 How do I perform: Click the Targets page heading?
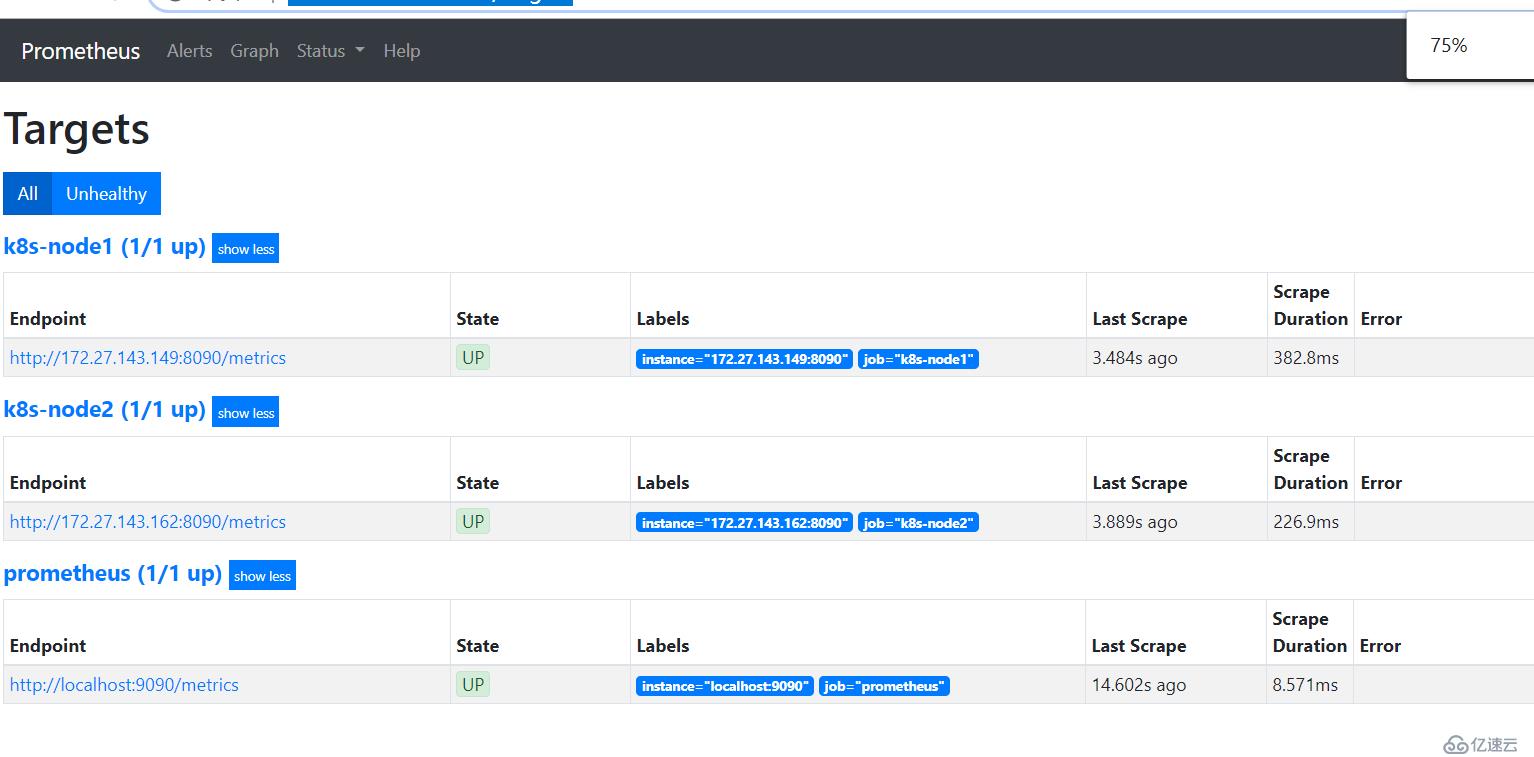point(77,129)
